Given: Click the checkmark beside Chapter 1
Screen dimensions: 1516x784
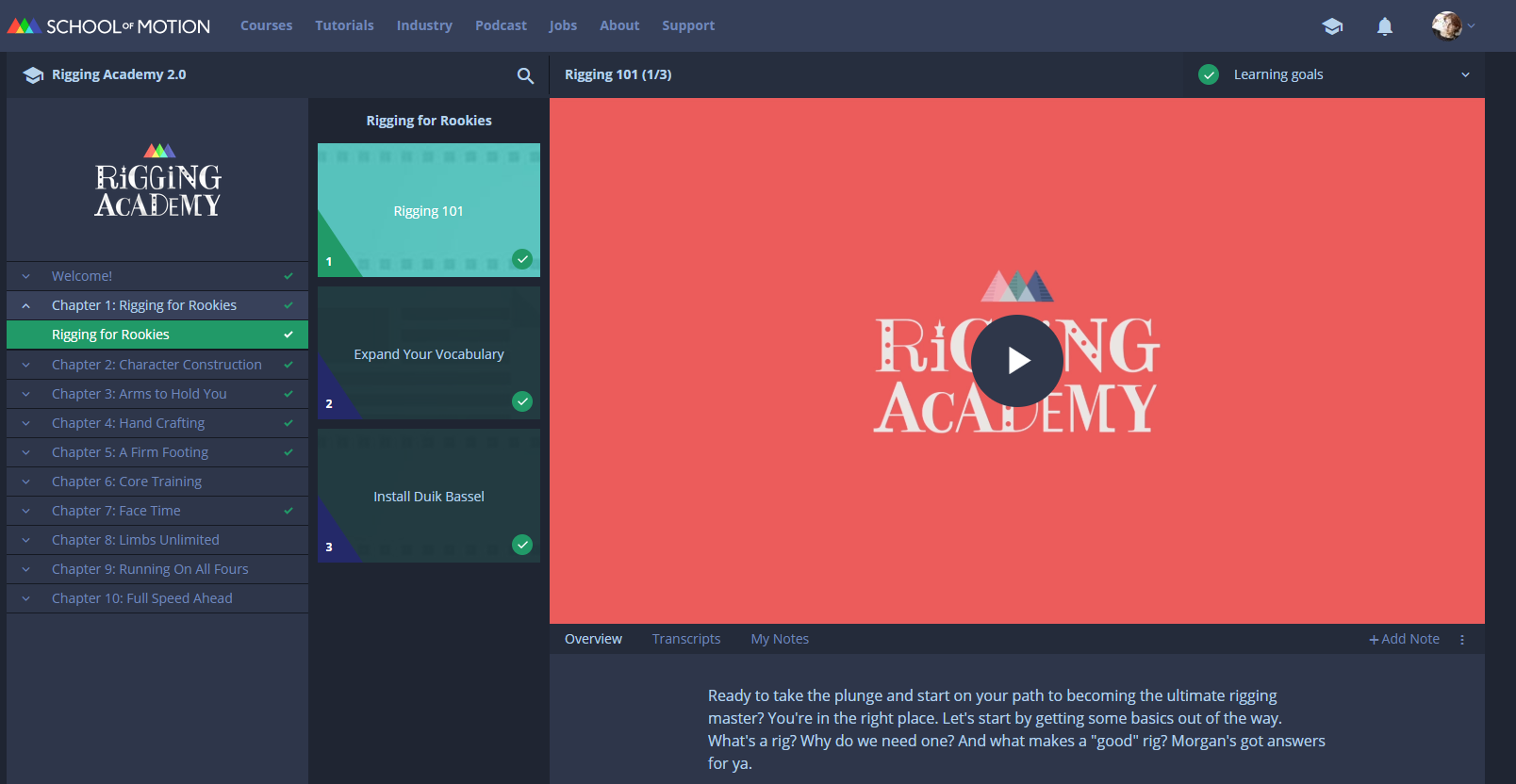Looking at the screenshot, I should [288, 305].
